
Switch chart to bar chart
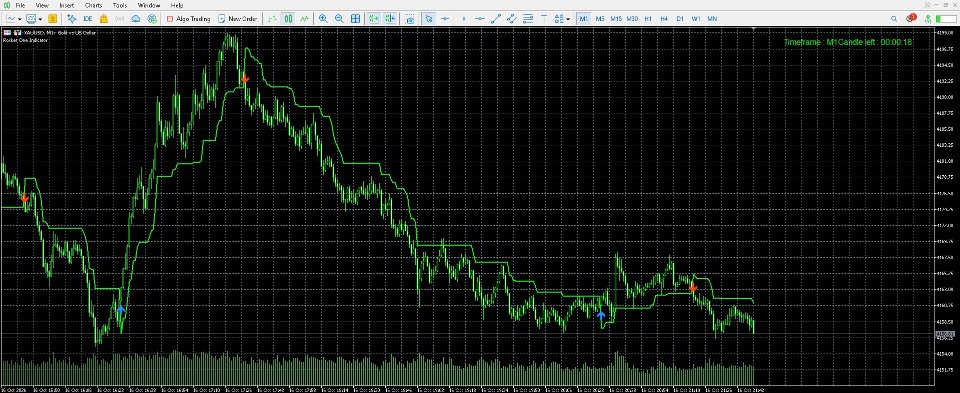pos(272,18)
